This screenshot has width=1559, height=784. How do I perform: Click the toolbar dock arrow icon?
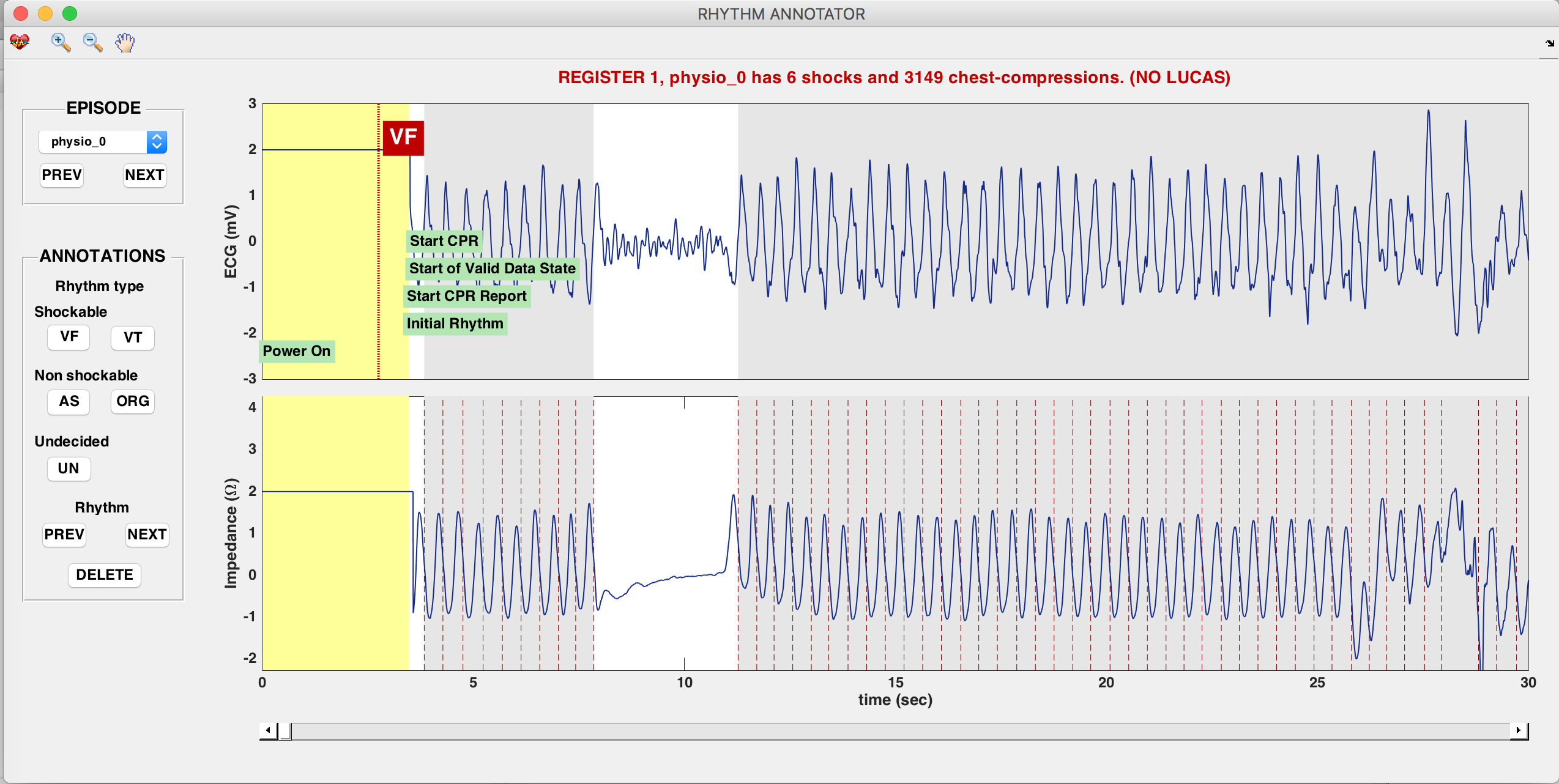pos(1549,43)
